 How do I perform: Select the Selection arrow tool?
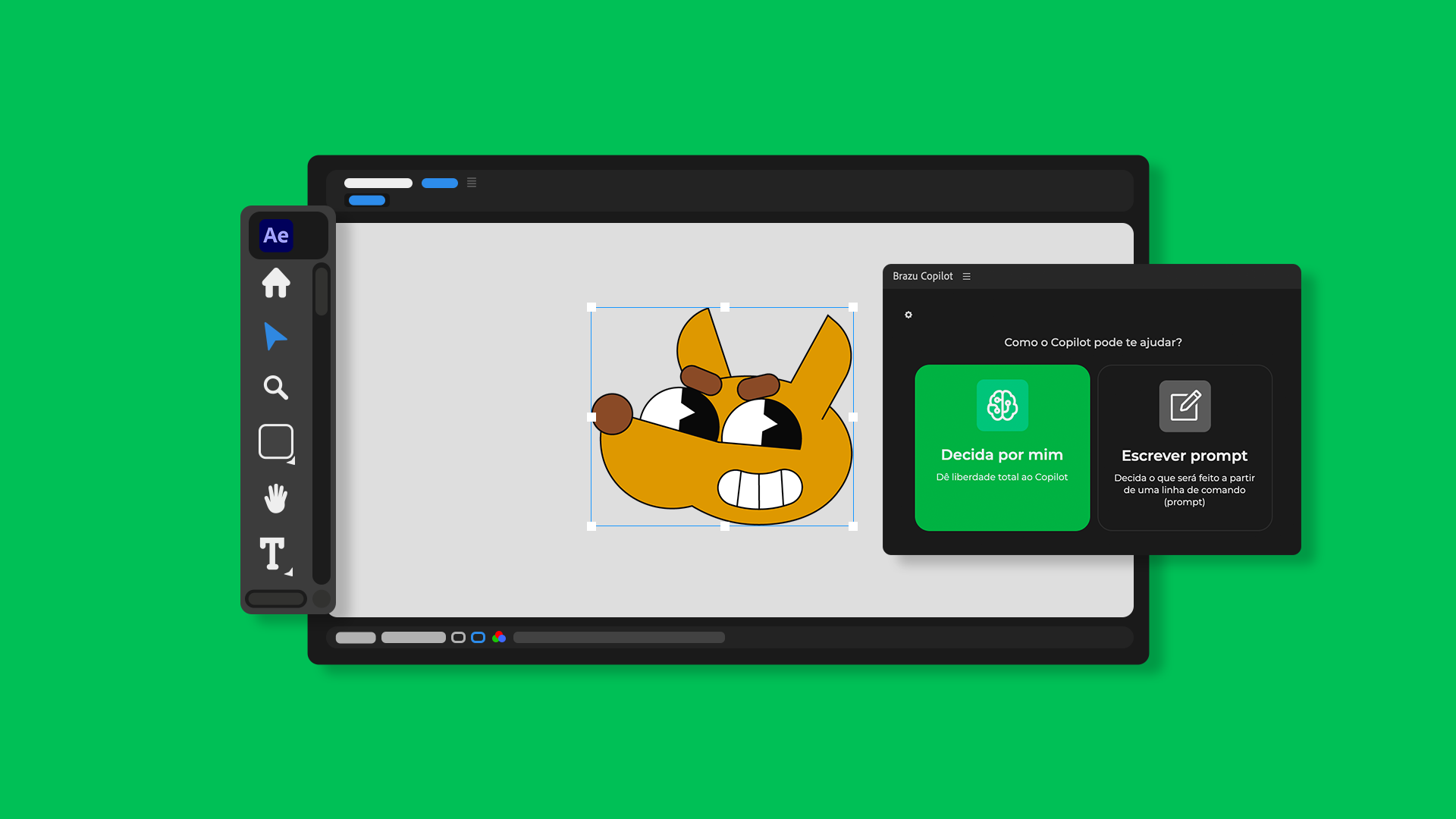coord(275,336)
